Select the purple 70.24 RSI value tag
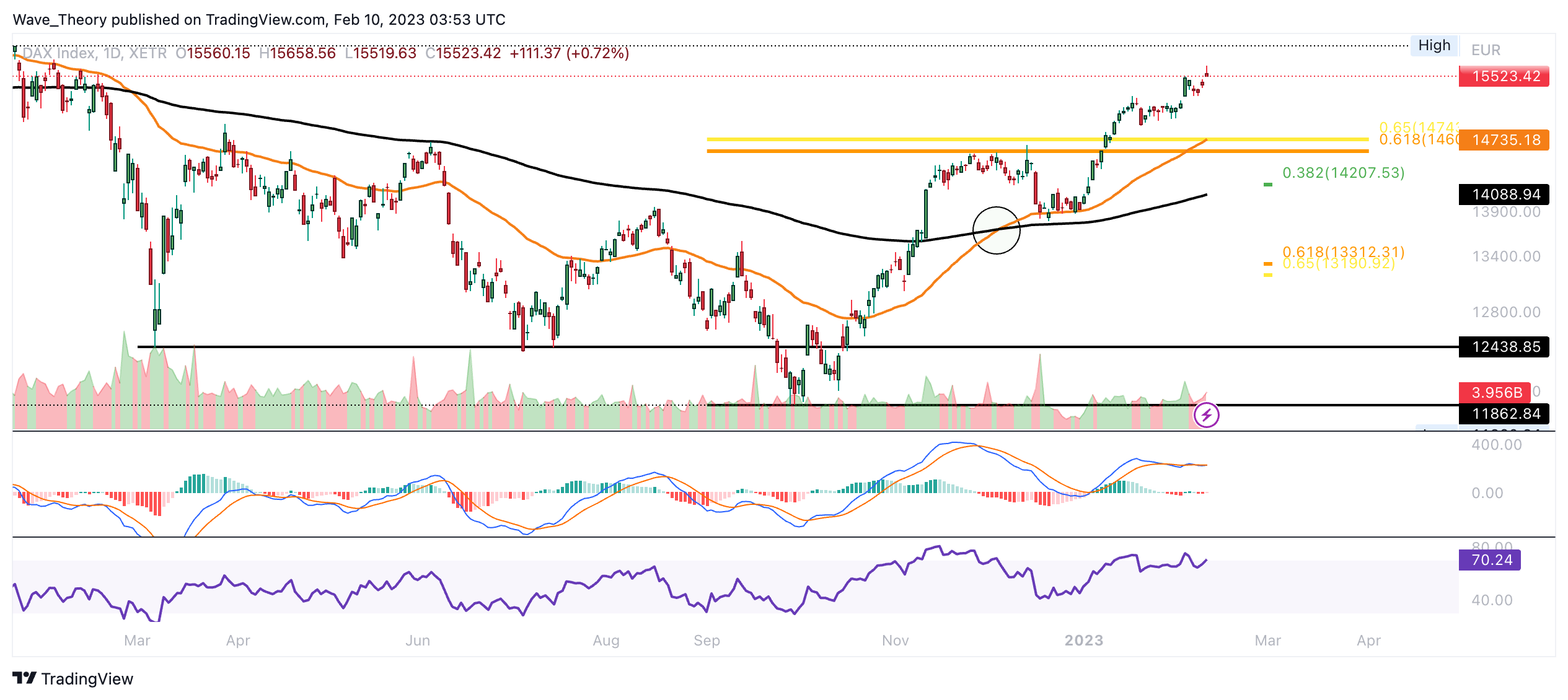This screenshot has width=1568, height=700. tap(1490, 560)
